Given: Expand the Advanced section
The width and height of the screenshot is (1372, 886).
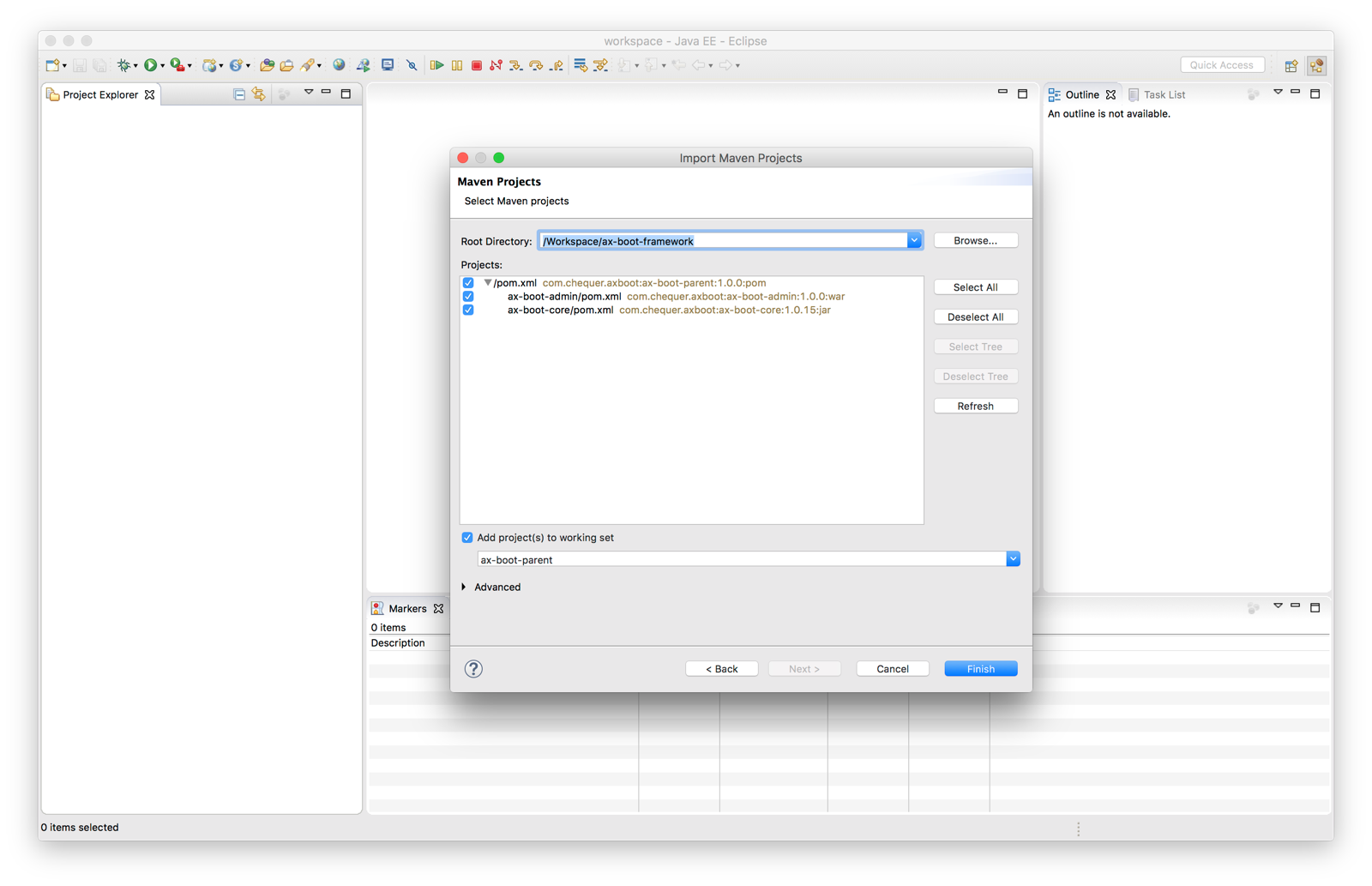Looking at the screenshot, I should (x=464, y=588).
